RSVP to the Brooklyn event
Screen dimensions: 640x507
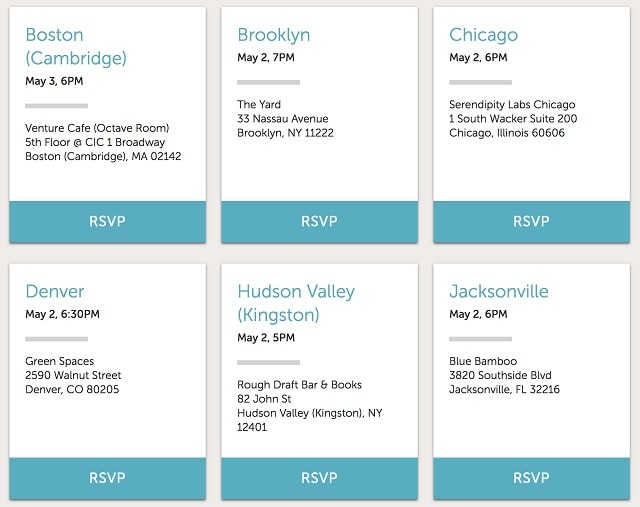point(319,222)
